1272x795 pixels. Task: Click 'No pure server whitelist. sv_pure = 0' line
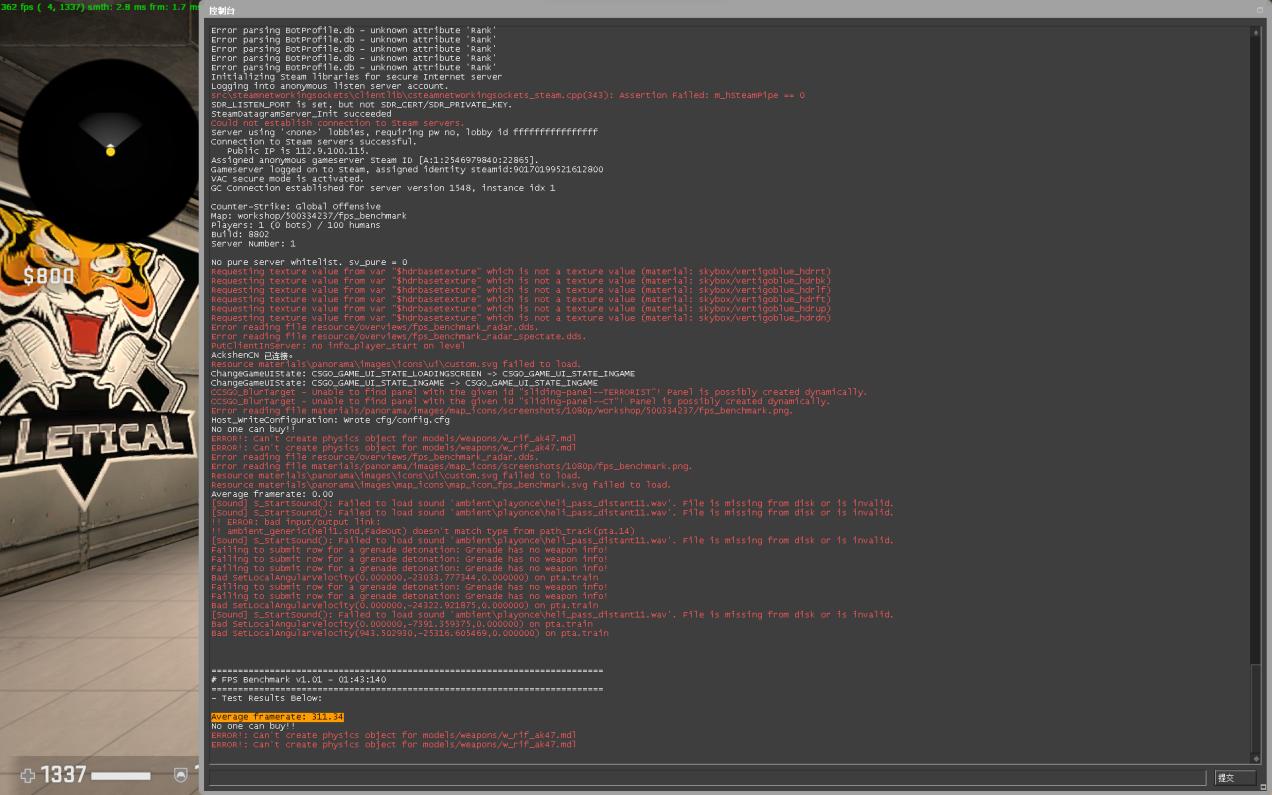tap(309, 262)
